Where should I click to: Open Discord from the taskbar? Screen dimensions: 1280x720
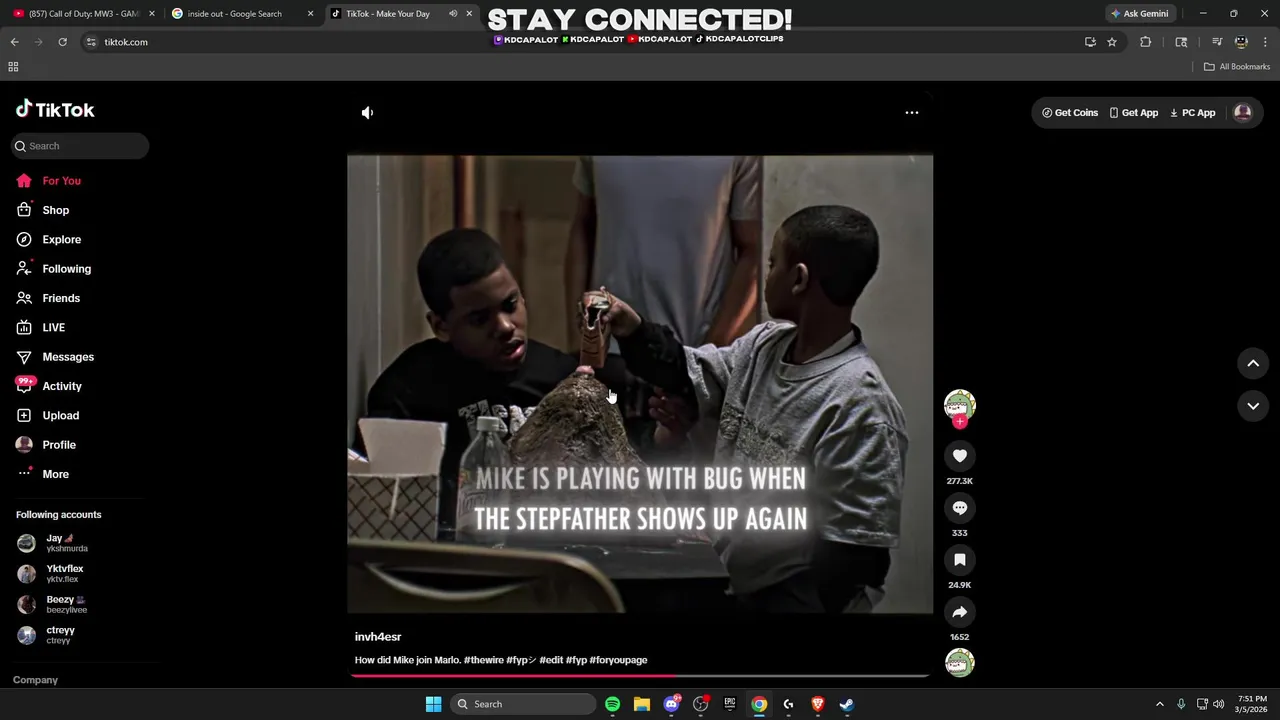(x=672, y=704)
